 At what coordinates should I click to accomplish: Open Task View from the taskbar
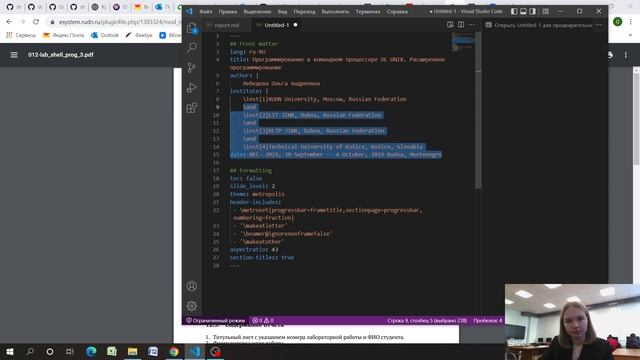pyautogui.click(x=70, y=351)
